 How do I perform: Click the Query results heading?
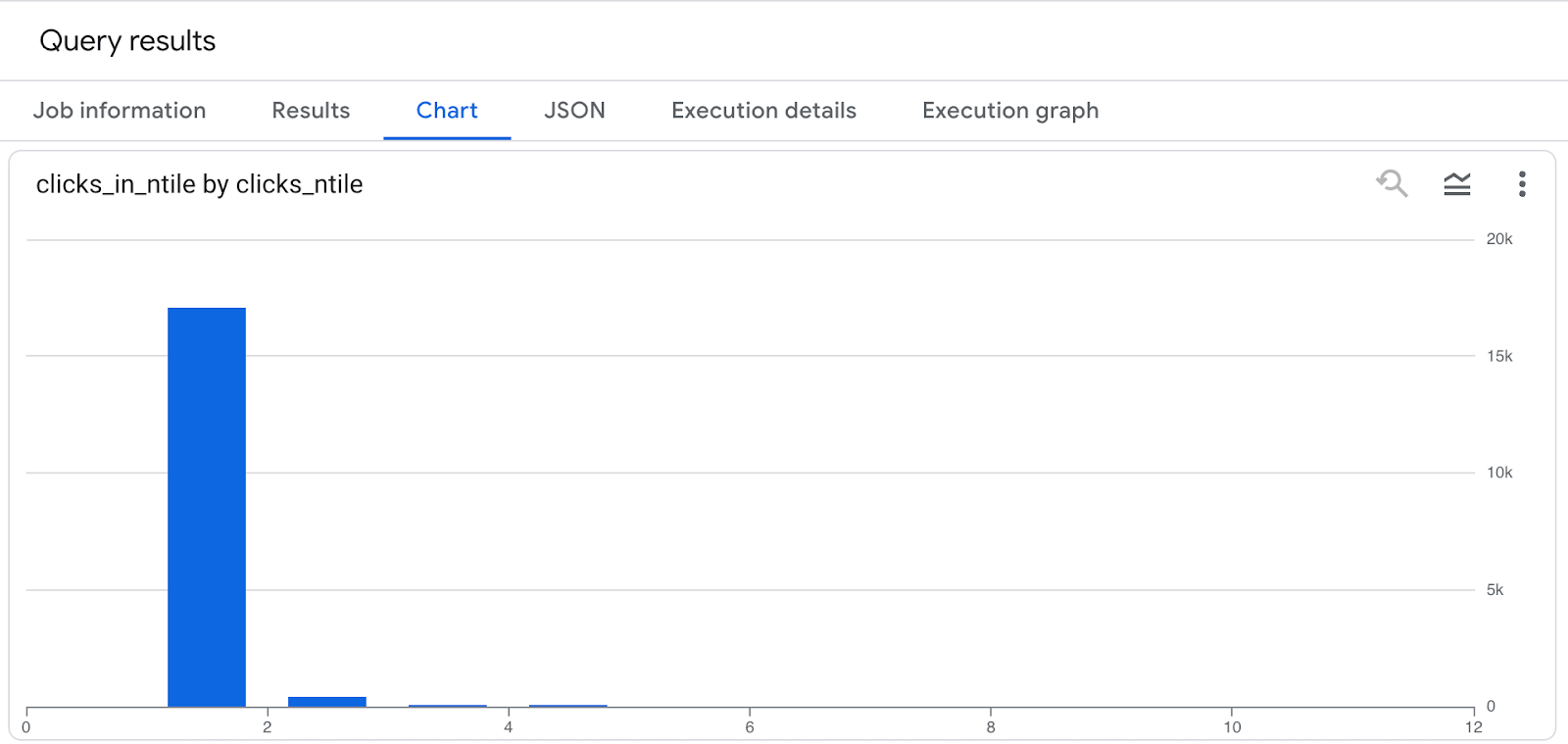click(127, 41)
